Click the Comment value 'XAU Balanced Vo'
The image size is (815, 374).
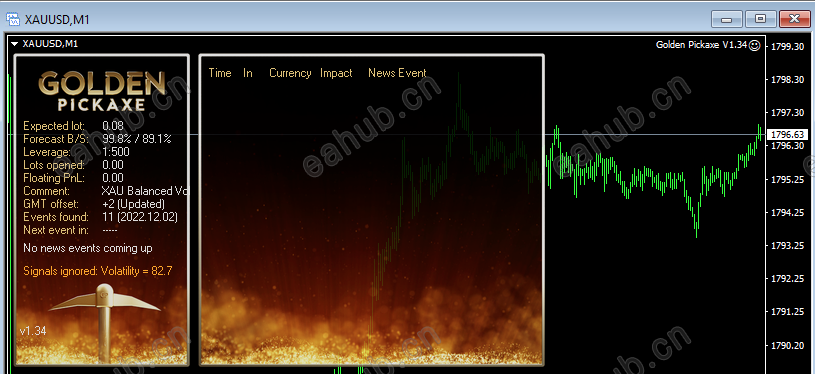[x=145, y=191]
